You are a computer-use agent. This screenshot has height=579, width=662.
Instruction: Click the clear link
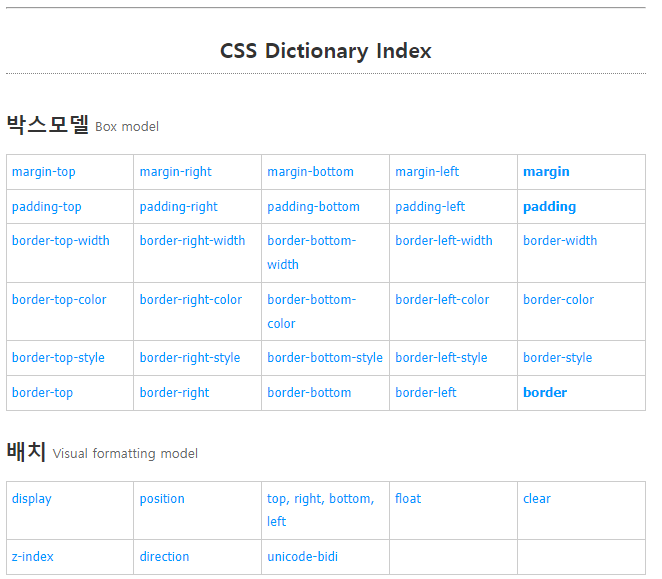tap(537, 499)
